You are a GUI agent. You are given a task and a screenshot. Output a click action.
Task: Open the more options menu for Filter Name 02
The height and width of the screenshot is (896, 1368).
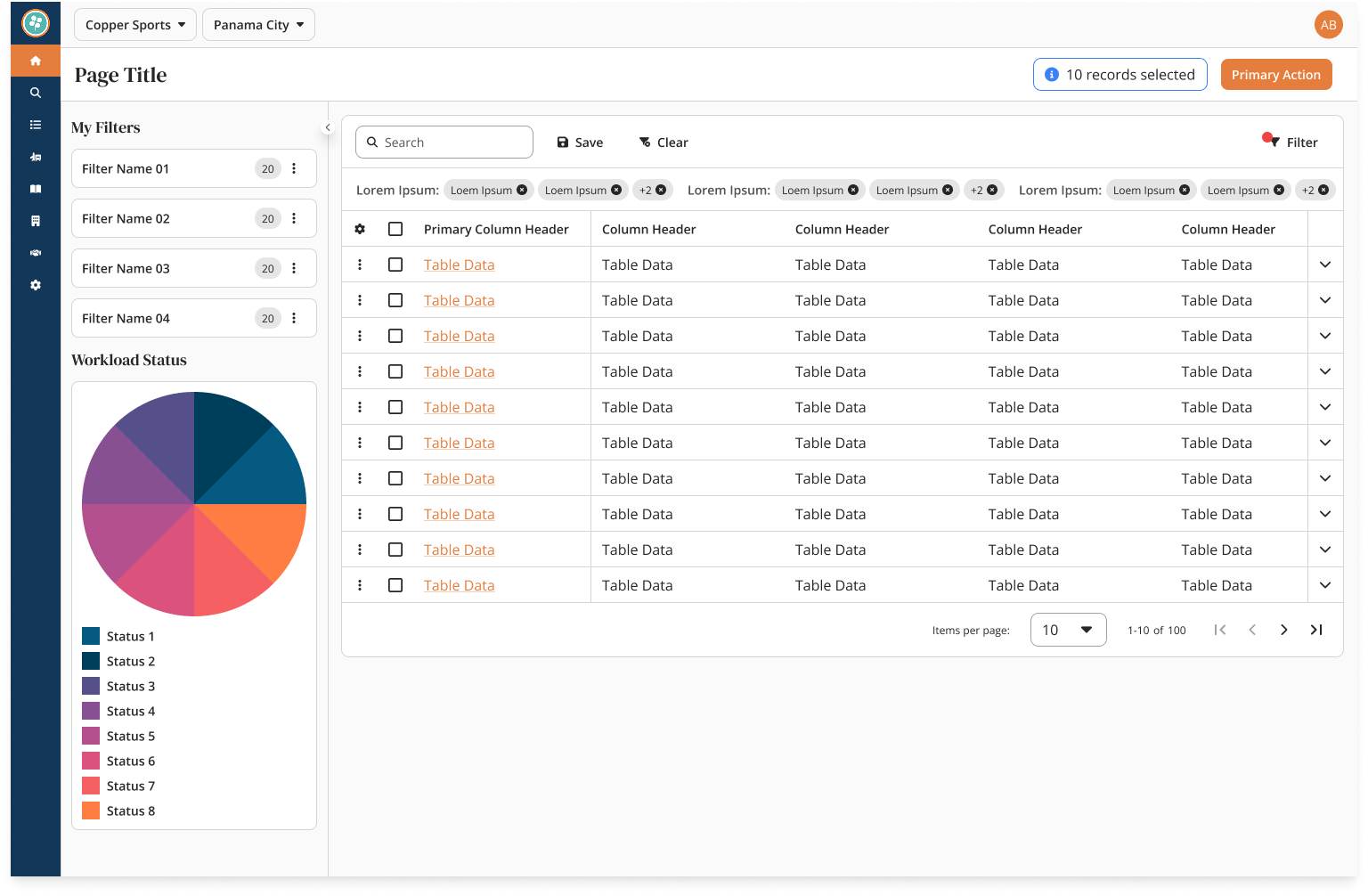294,218
